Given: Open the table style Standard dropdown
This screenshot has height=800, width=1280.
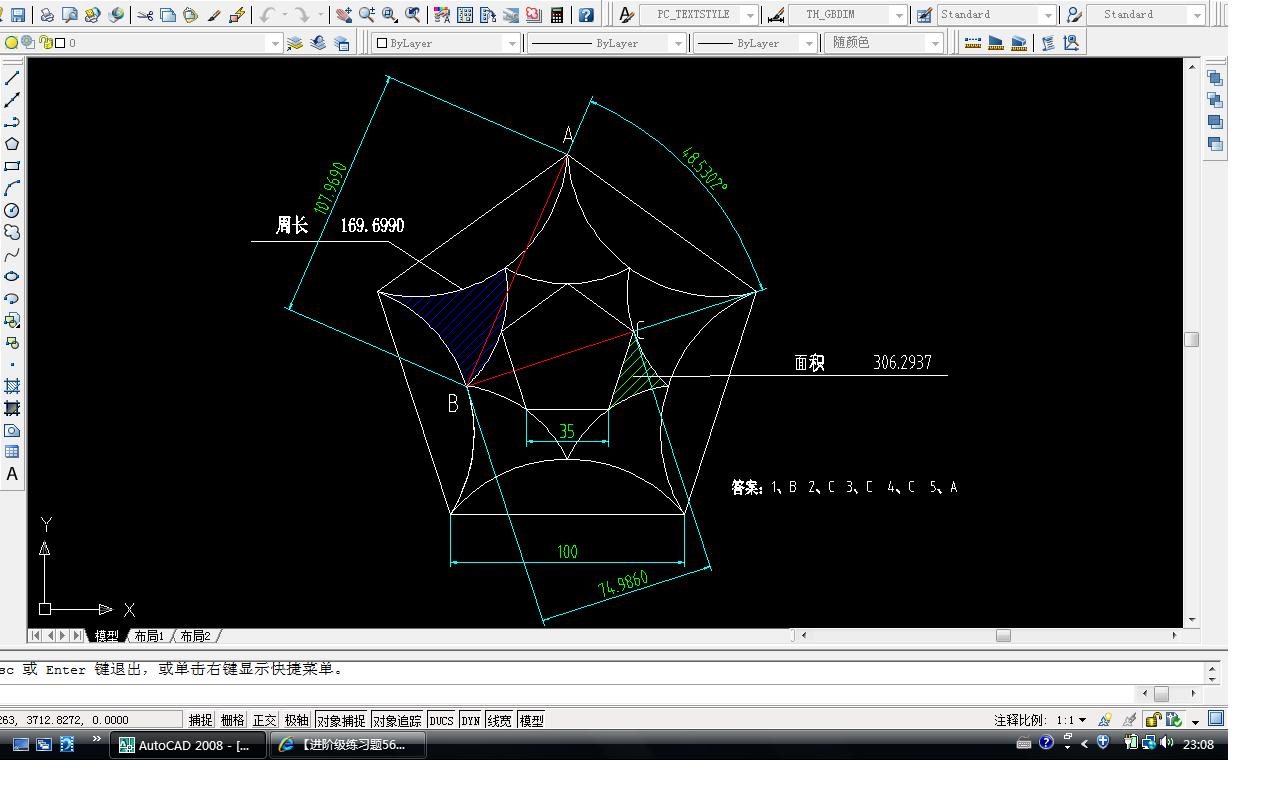Looking at the screenshot, I should pos(1047,15).
